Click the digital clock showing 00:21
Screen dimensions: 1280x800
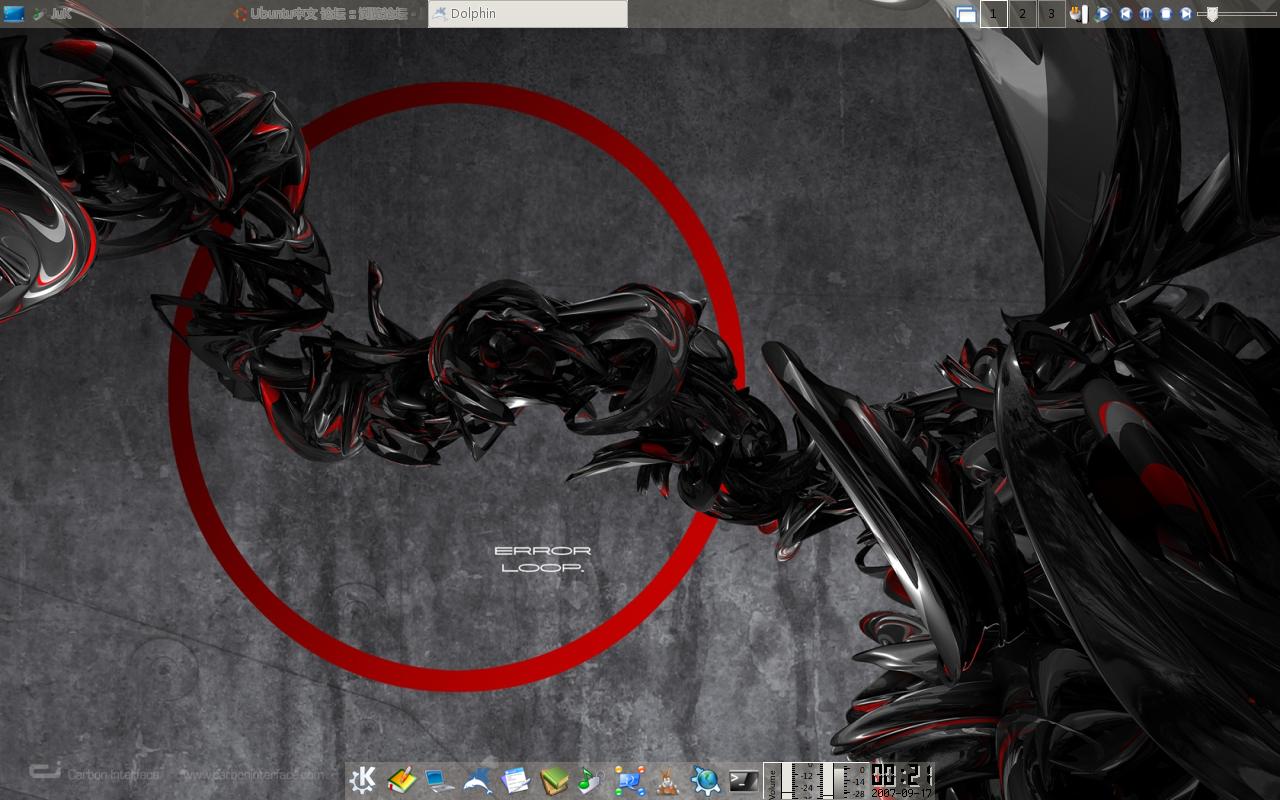click(x=902, y=781)
